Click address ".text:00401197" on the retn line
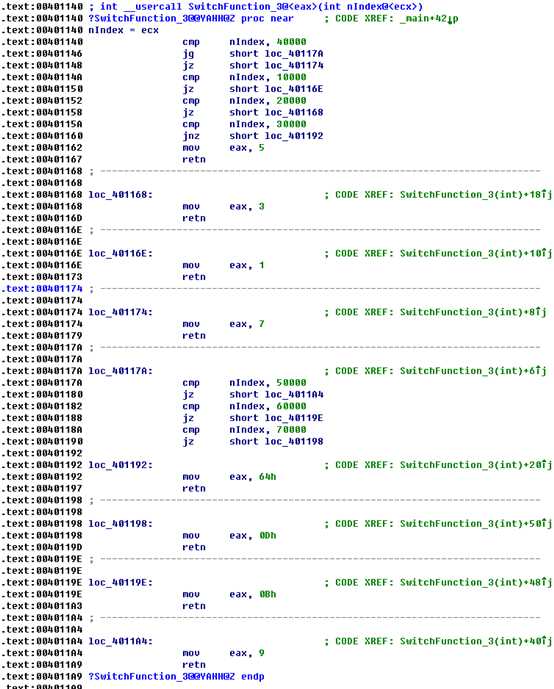Screen dimensions: 554x689 point(42,489)
